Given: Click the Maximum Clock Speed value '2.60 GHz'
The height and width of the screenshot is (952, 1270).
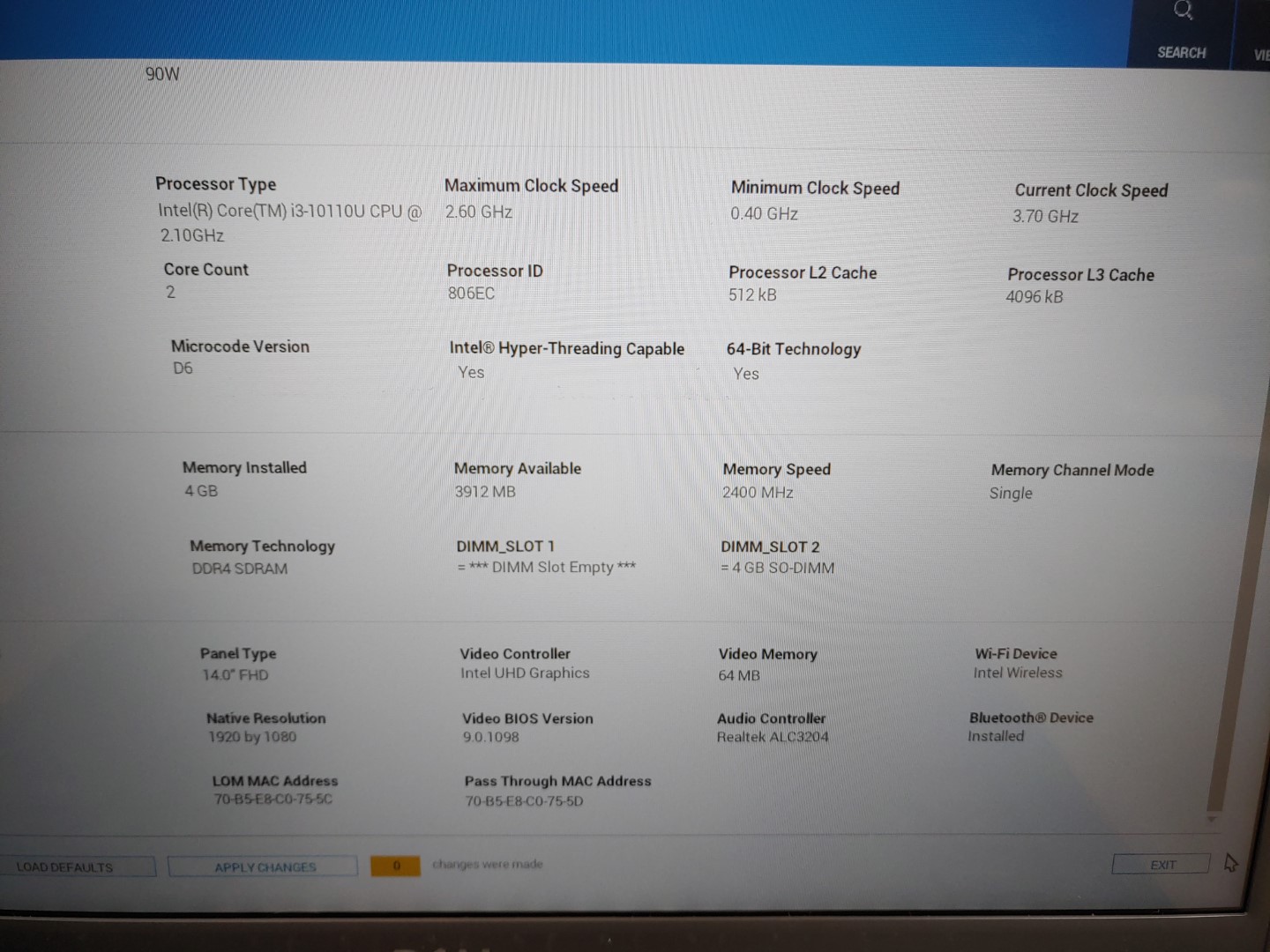Looking at the screenshot, I should (478, 212).
